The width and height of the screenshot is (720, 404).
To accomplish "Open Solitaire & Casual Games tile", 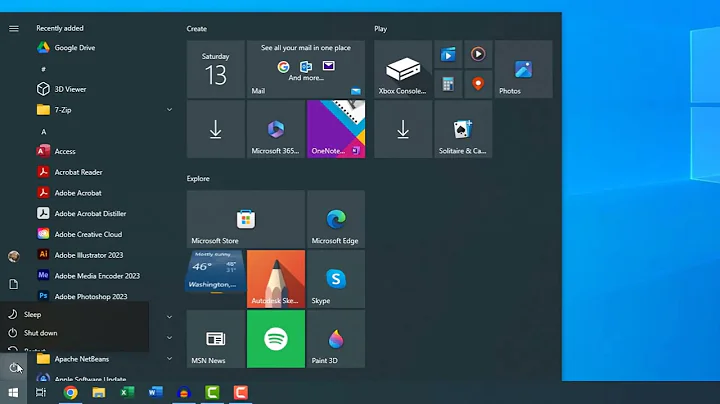I will pyautogui.click(x=463, y=129).
